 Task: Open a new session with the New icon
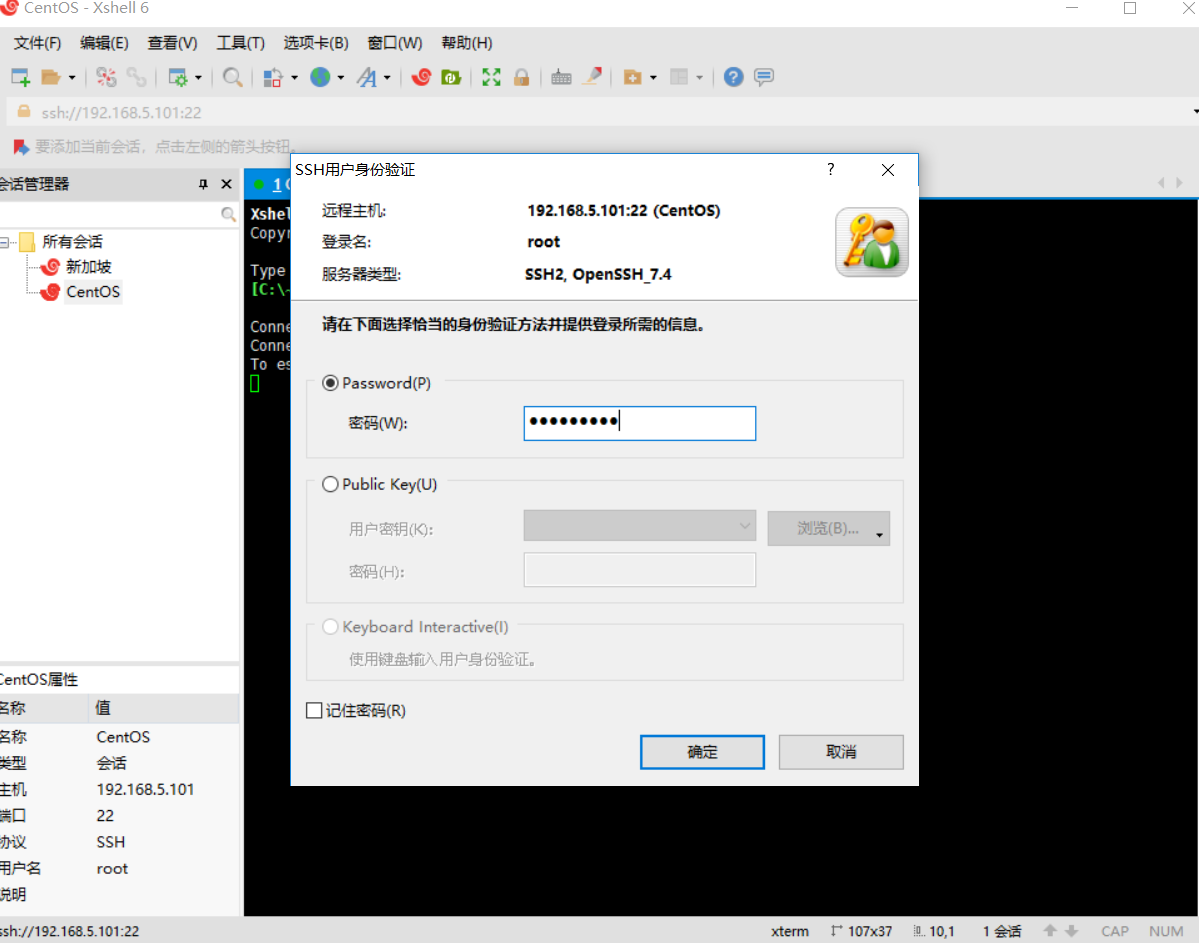click(19, 76)
